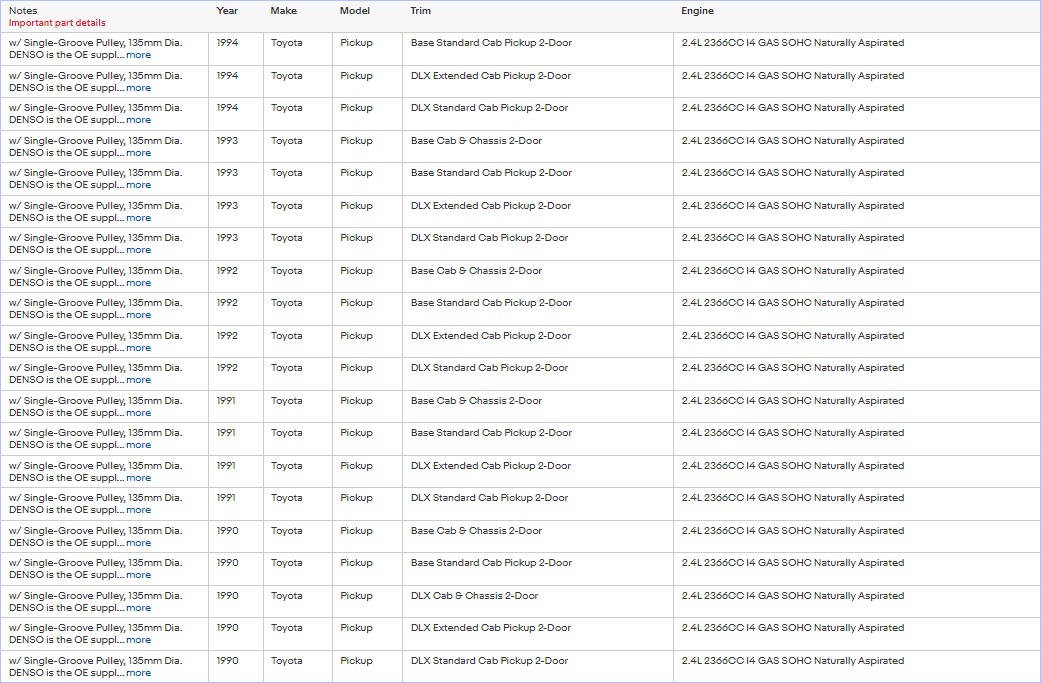Click 'Toyota' in 1993 Base Cab & Chassis row
Viewport: 1041px width, 683px height.
coord(286,141)
